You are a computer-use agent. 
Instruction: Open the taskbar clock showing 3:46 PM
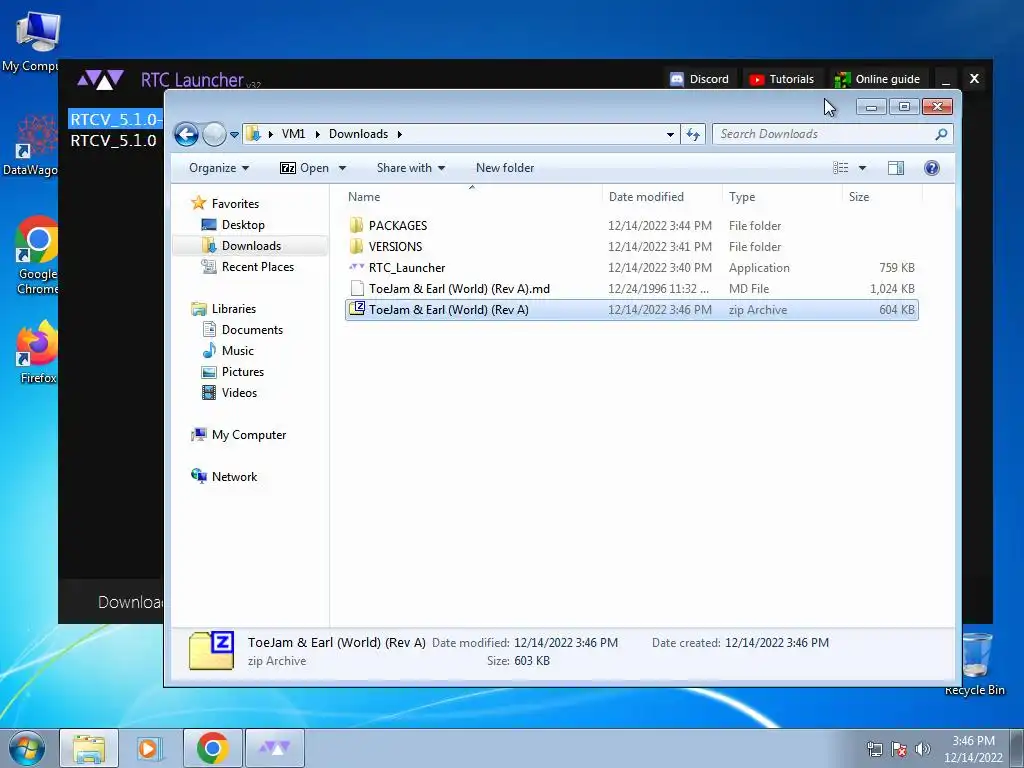coord(973,749)
